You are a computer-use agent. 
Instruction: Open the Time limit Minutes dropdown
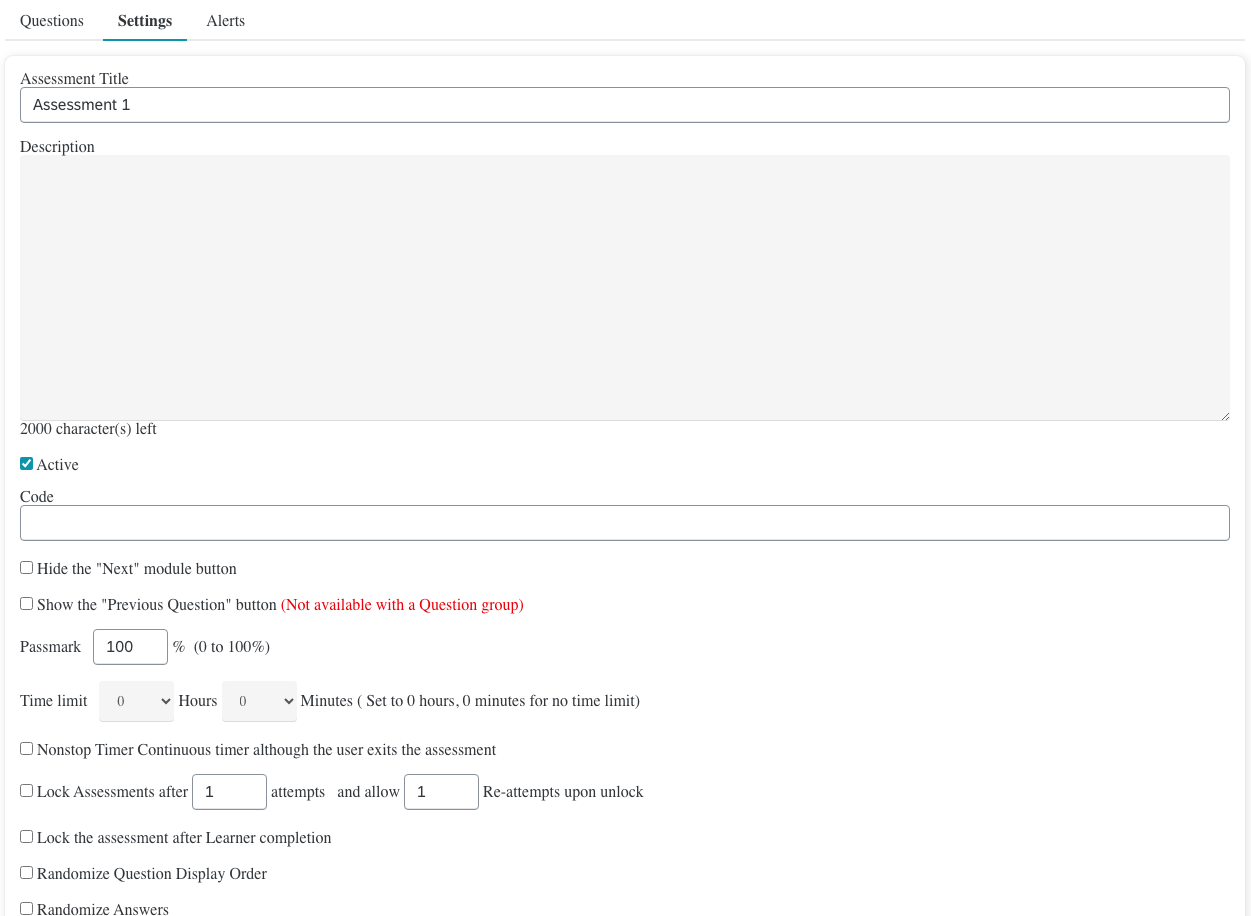point(259,701)
